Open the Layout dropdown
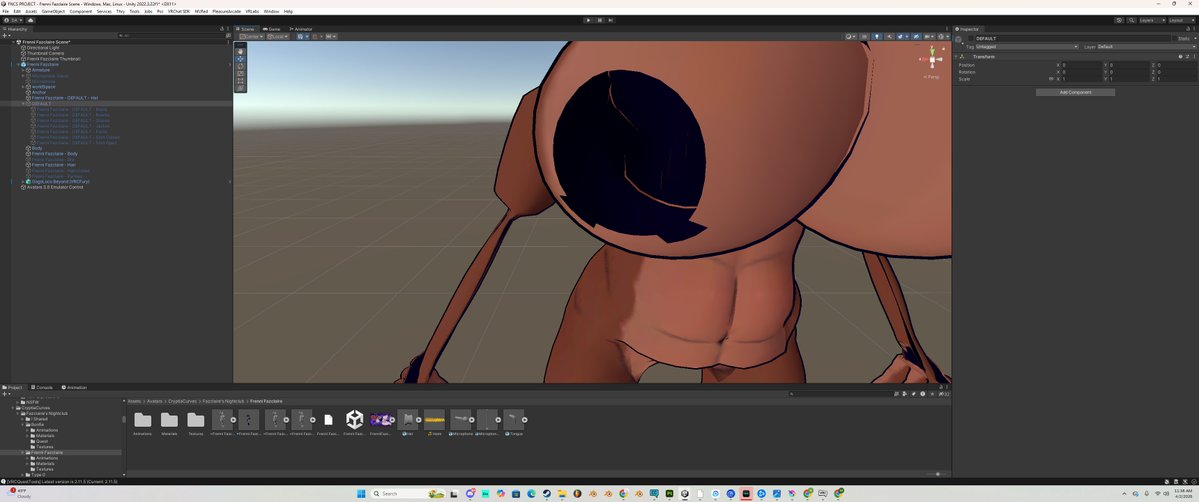This screenshot has height=502, width=1199. tap(1181, 20)
